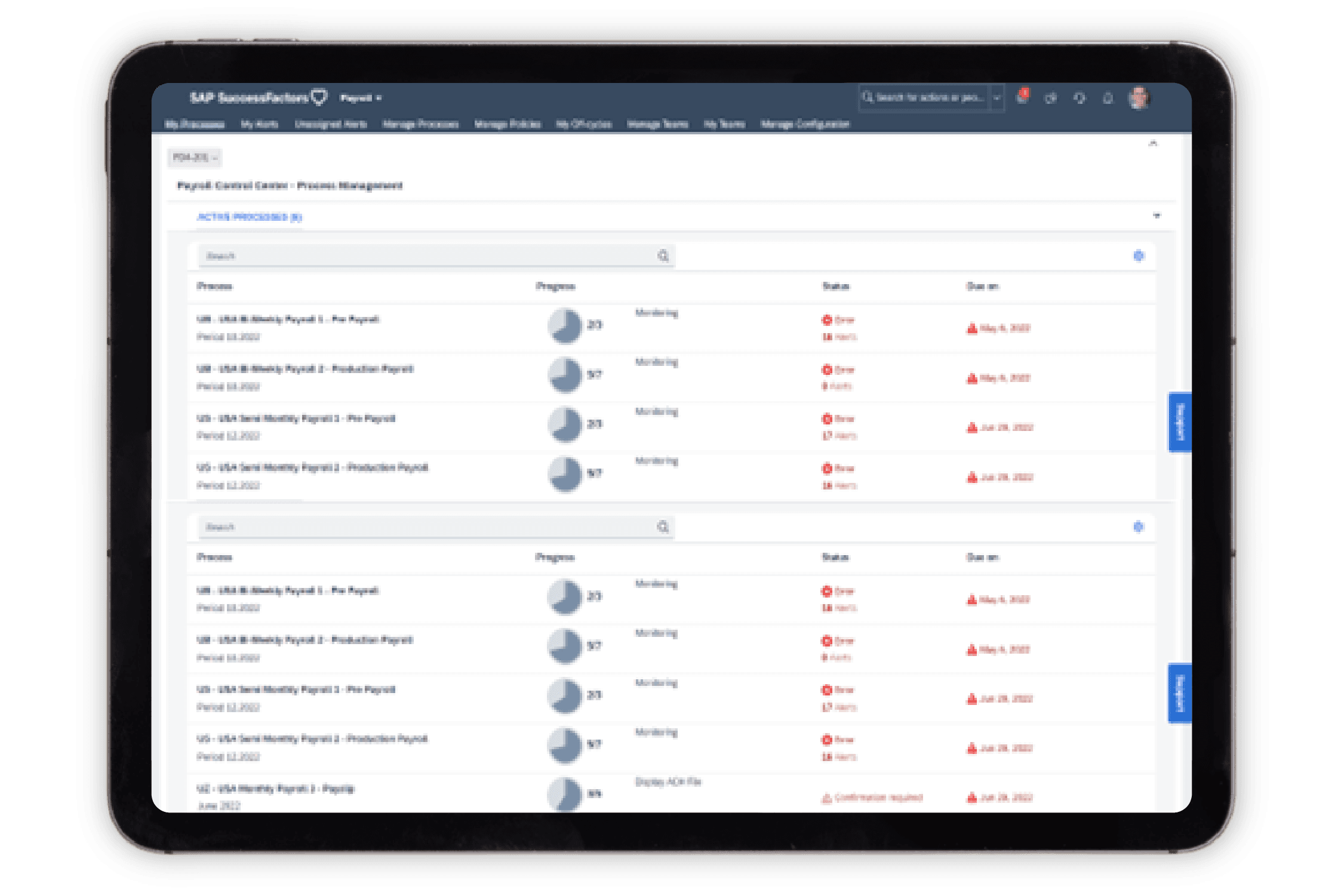Viewport: 1344px width, 896px height.
Task: Open the Payroll module dropdown
Action: (361, 98)
